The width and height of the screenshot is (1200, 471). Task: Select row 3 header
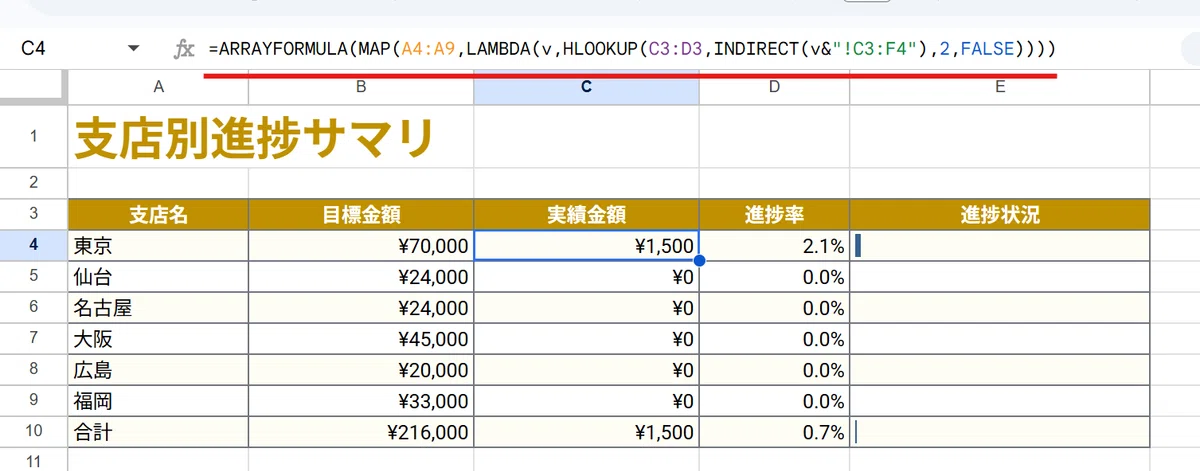coord(34,214)
